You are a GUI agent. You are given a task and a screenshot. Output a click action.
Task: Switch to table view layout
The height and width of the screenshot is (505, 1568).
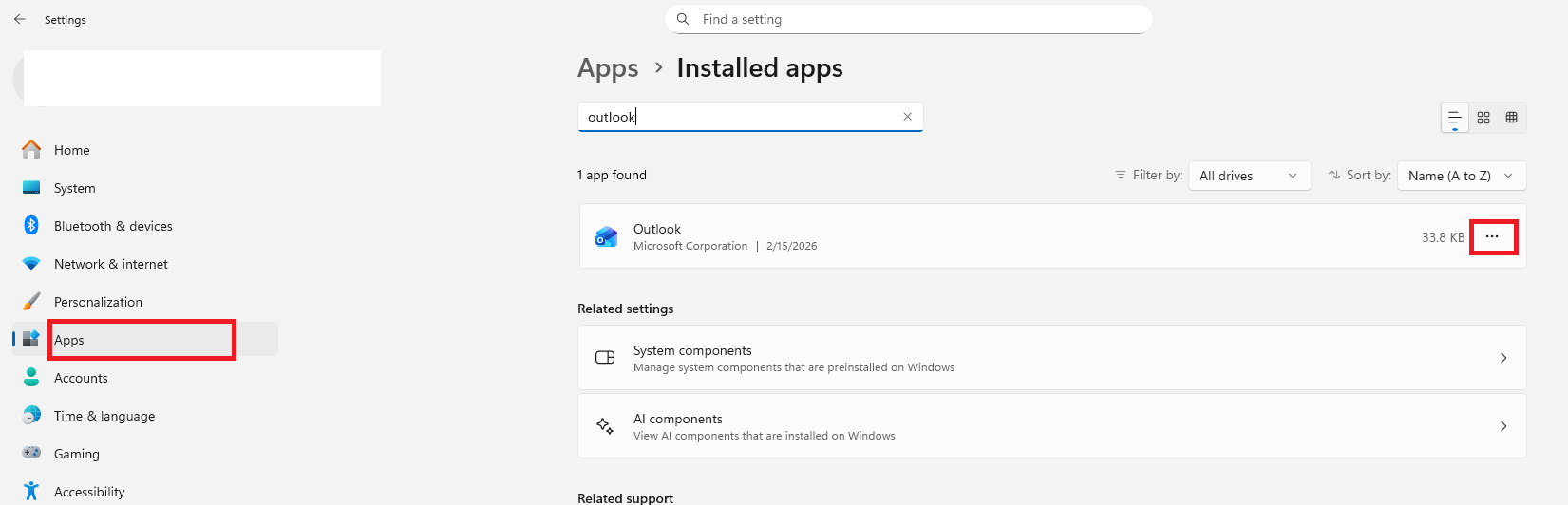(x=1512, y=118)
